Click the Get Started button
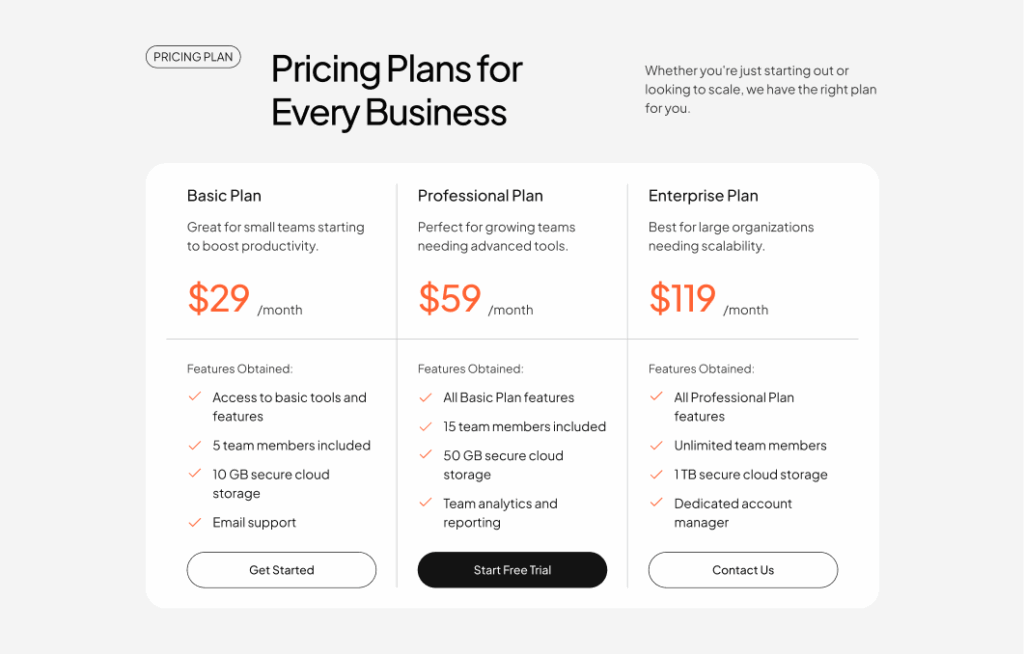The width and height of the screenshot is (1024, 654). tap(281, 570)
